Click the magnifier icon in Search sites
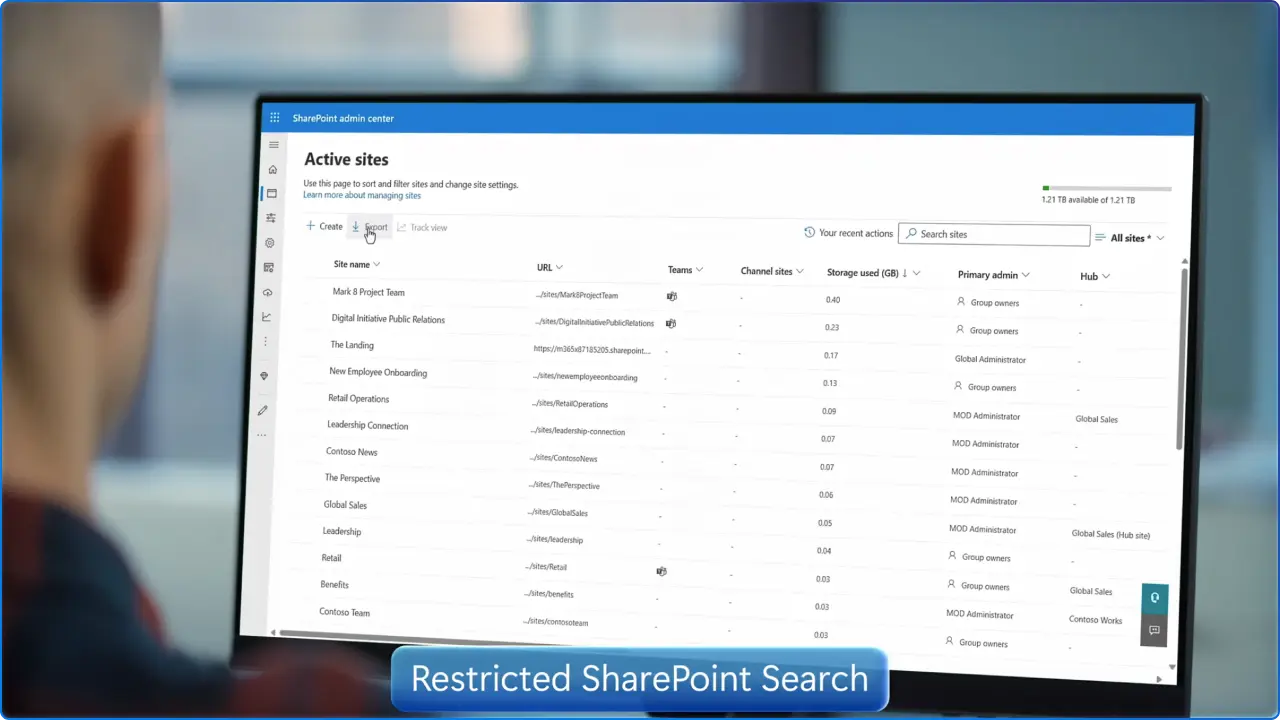Screen dimensions: 1280x720 [x=911, y=233]
